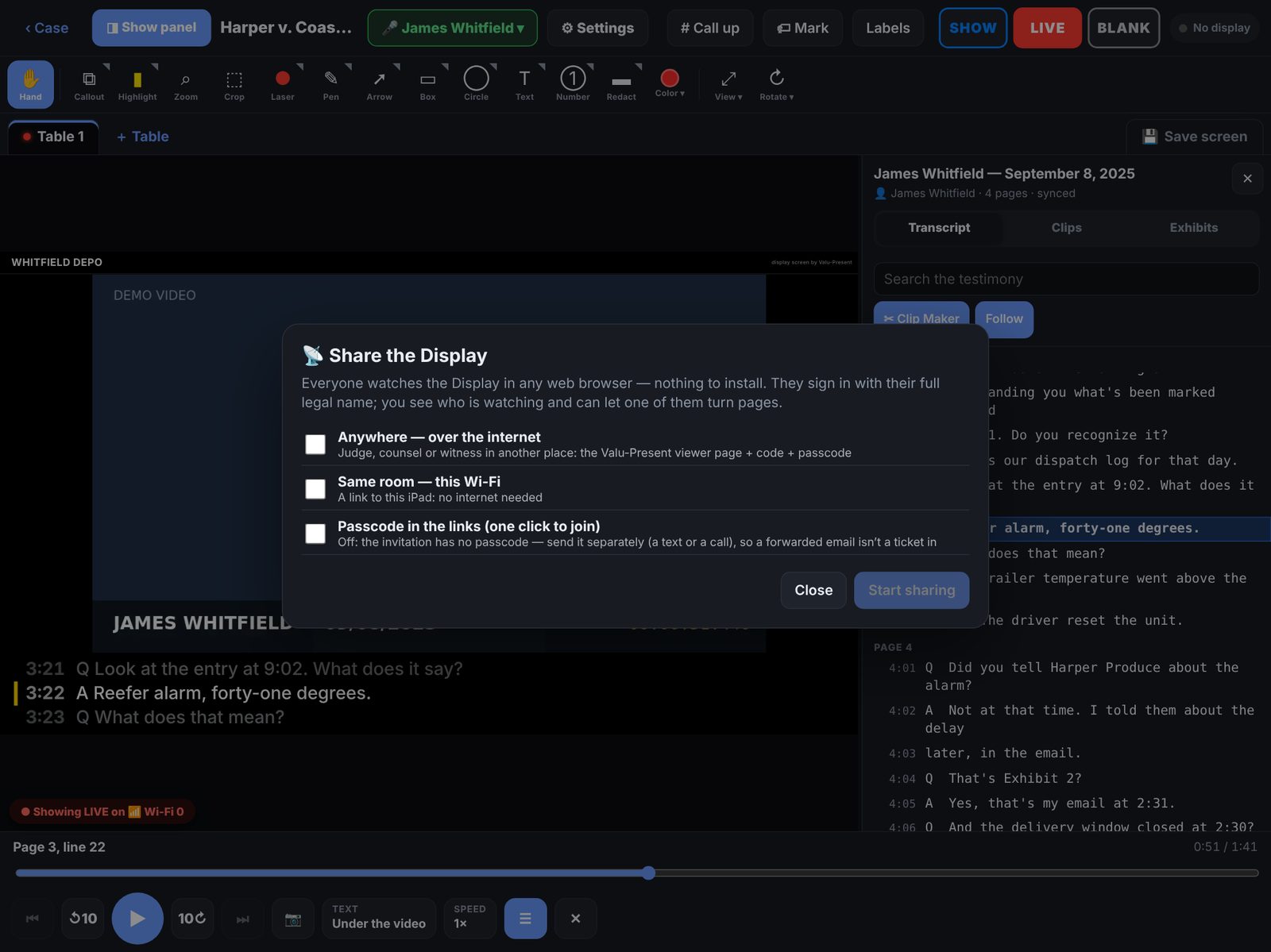Select transcript line 4:05 email at 2:31
Screen dimensions: 1271x952
[1066, 804]
